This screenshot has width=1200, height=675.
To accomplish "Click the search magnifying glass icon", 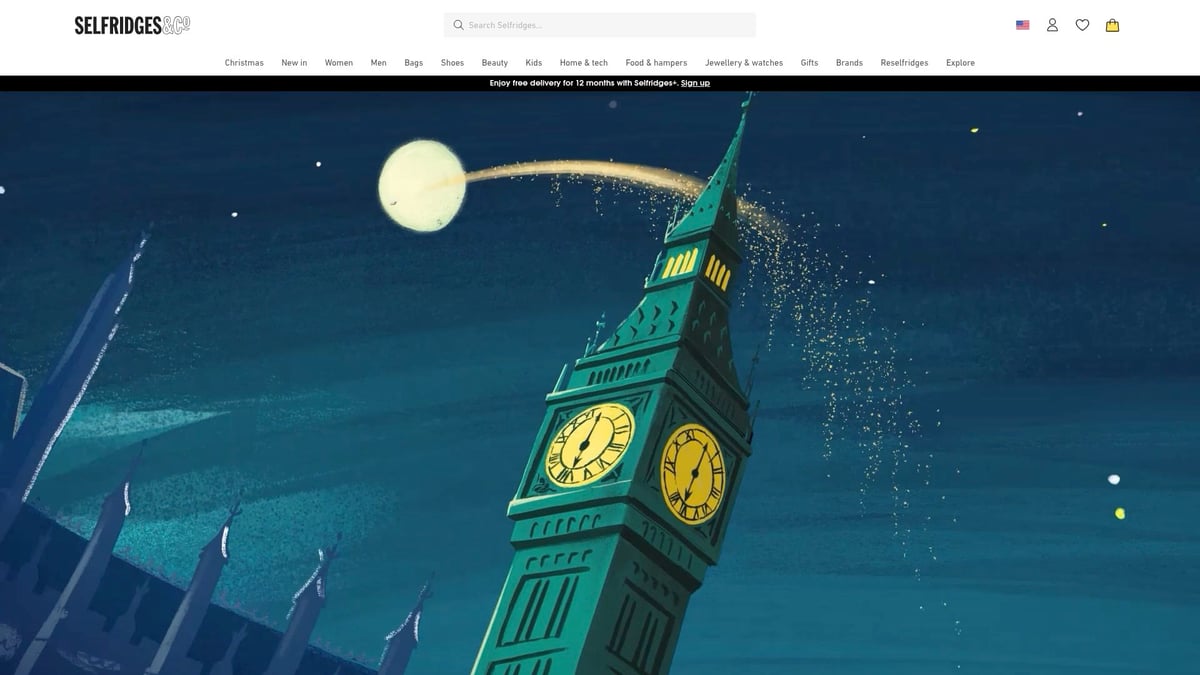I will [x=458, y=25].
